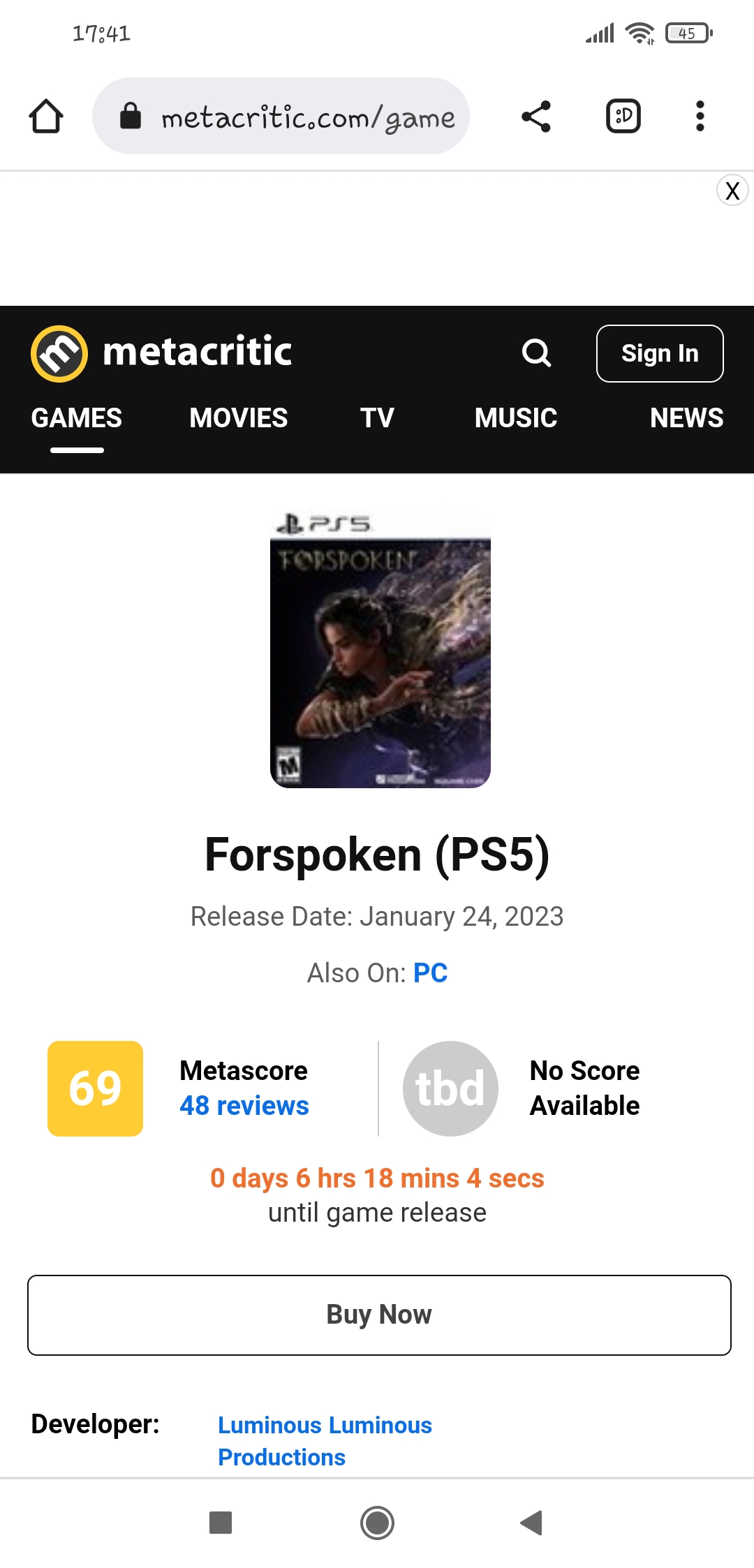Viewport: 754px width, 1568px height.
Task: Tap the browser home icon
Action: coord(46,116)
